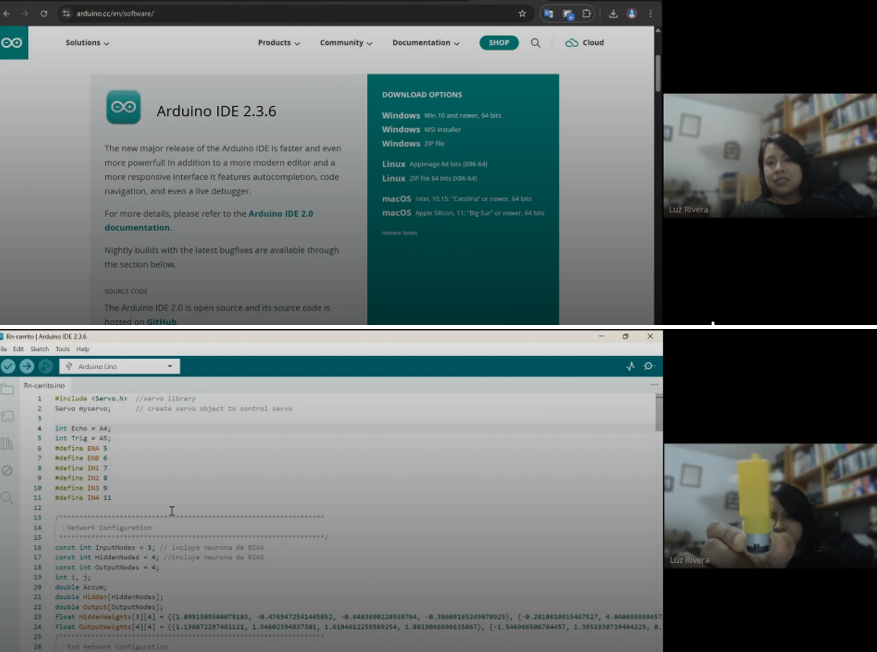Open the Serial Plotter

[630, 367]
